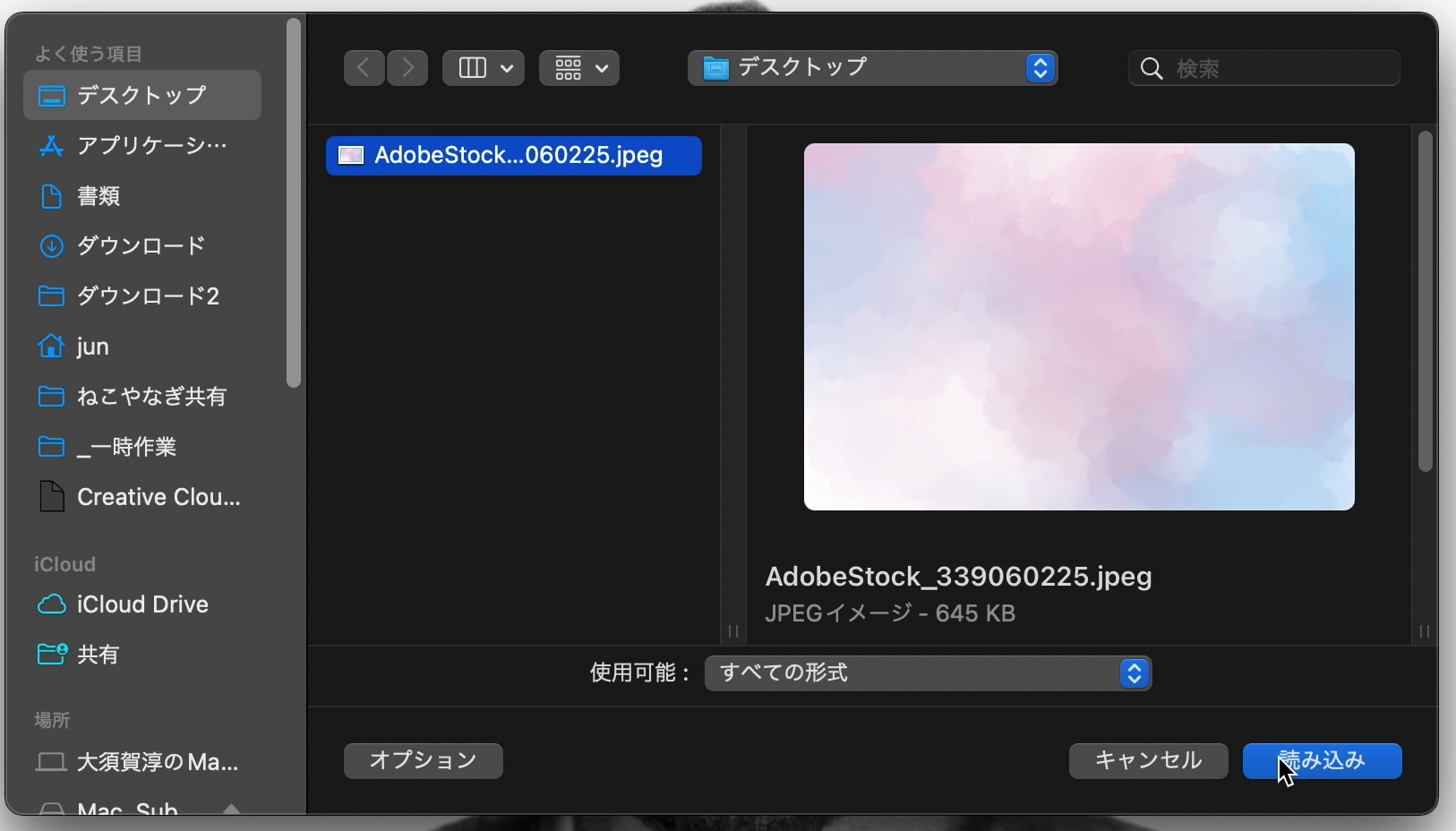The height and width of the screenshot is (831, 1456).
Task: Click the sidebar vertical scrollbar
Action: 294,204
